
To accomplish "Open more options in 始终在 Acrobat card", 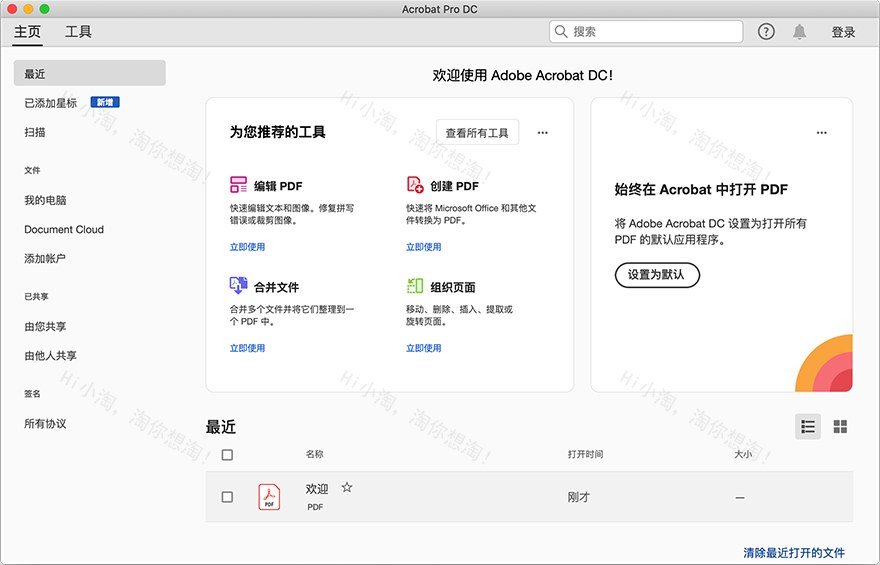I will tap(822, 132).
